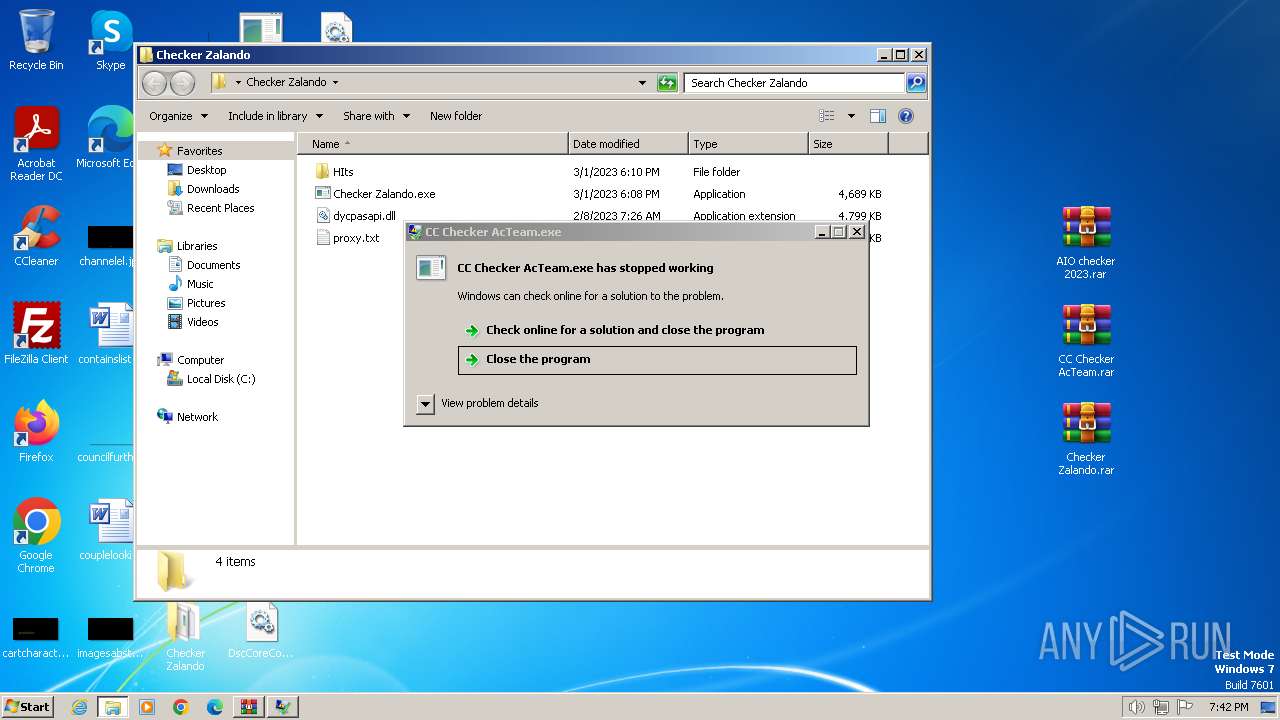Select dycpasapi.dll file row
The height and width of the screenshot is (720, 1280).
click(x=597, y=216)
